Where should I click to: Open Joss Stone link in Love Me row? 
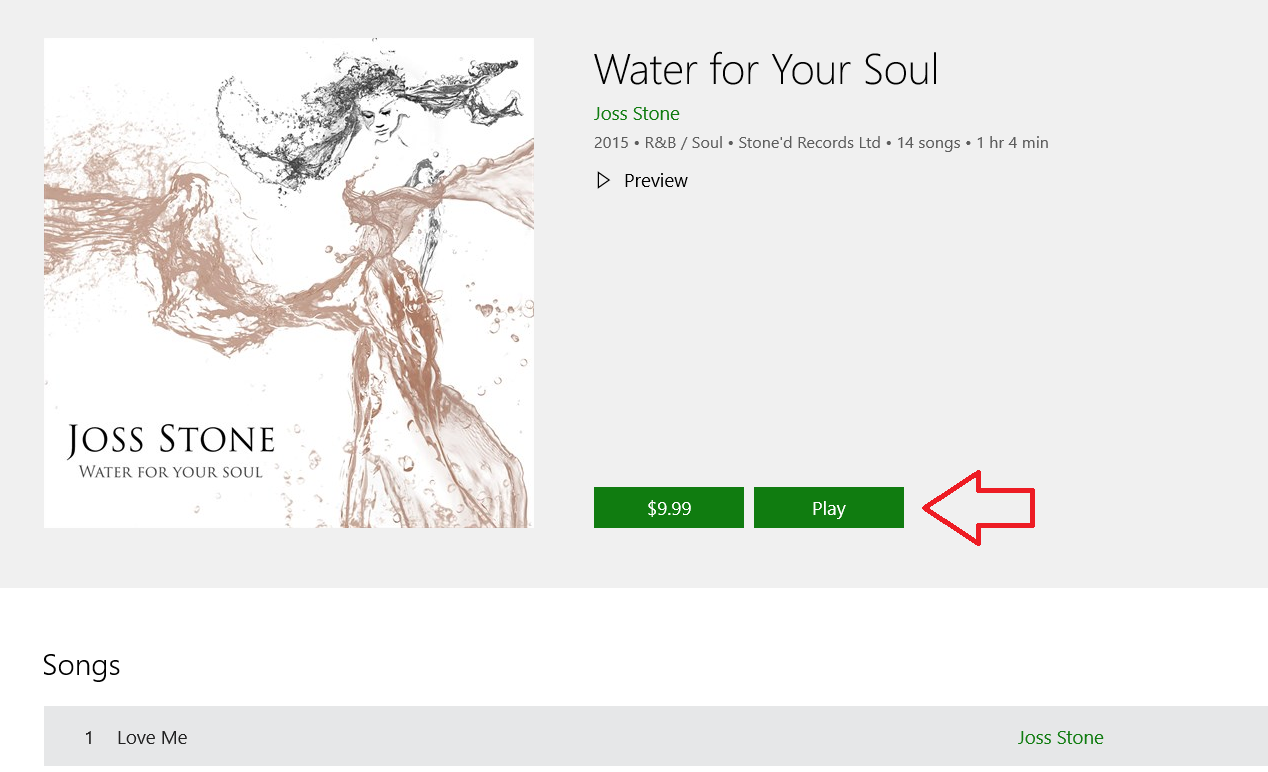pyautogui.click(x=1060, y=738)
